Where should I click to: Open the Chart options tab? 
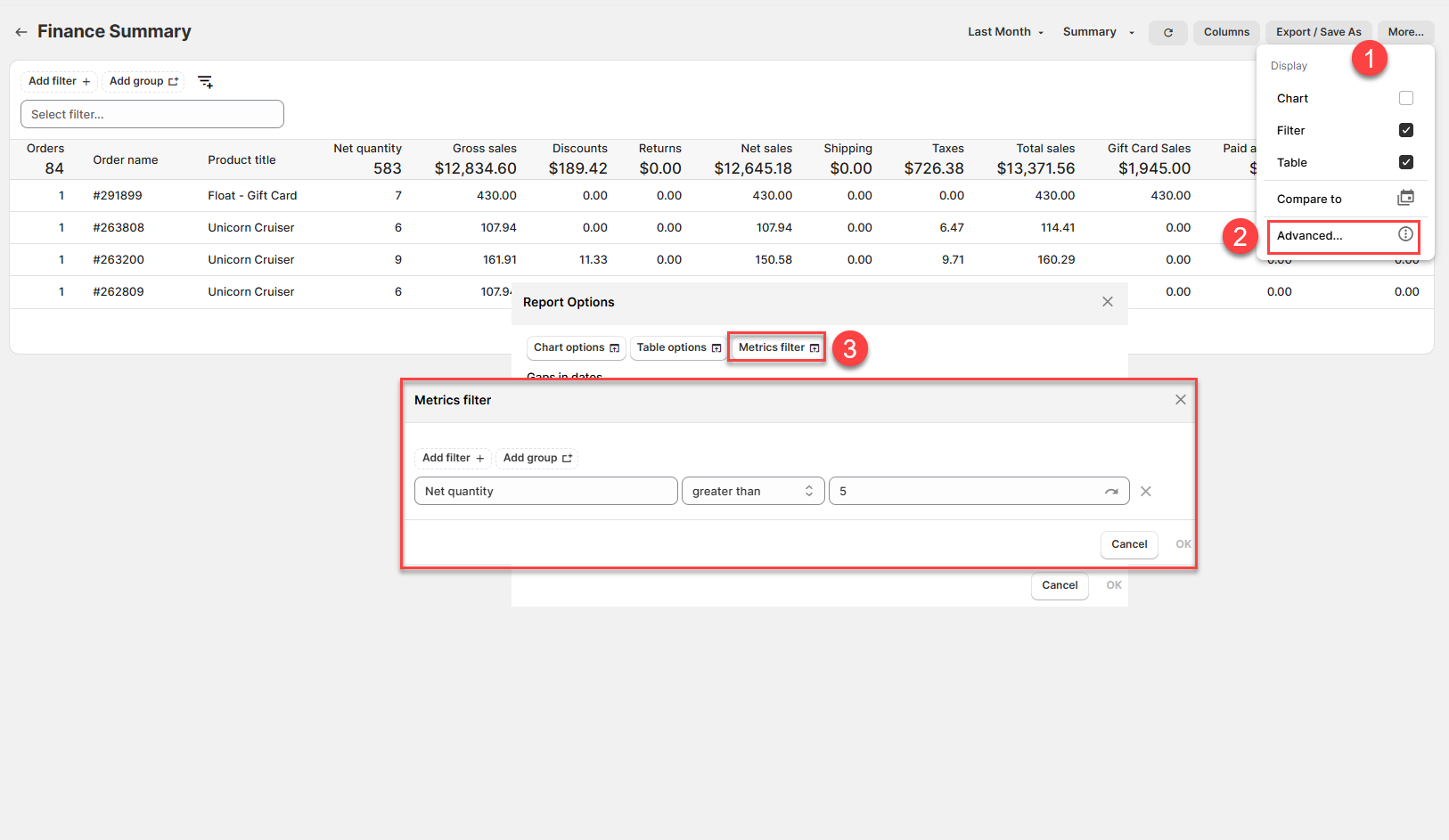(576, 347)
